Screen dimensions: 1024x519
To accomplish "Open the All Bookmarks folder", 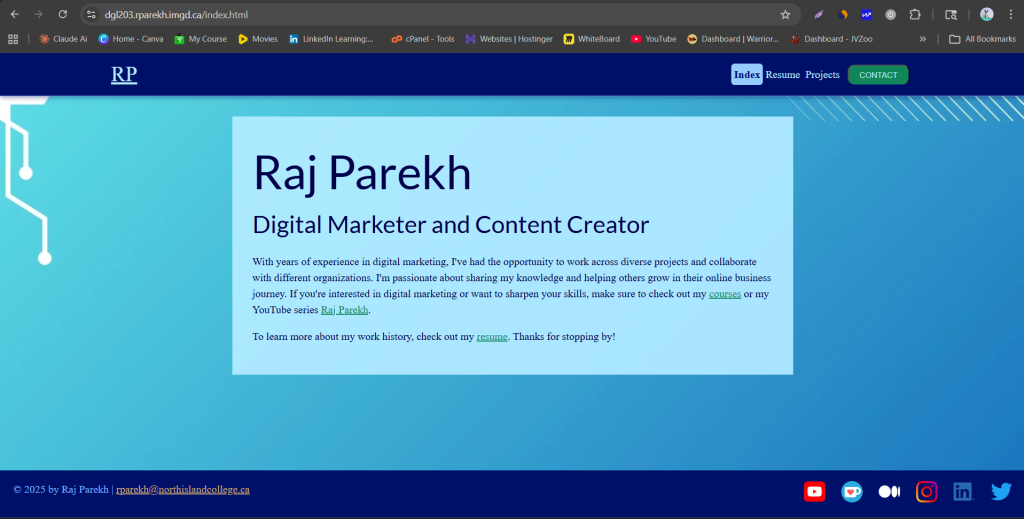I will [x=982, y=39].
